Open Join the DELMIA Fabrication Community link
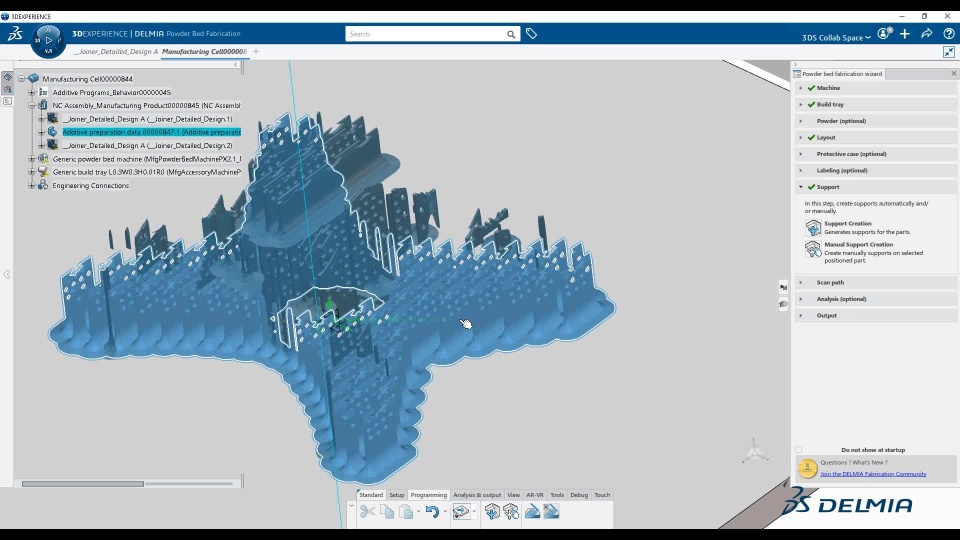 (873, 474)
